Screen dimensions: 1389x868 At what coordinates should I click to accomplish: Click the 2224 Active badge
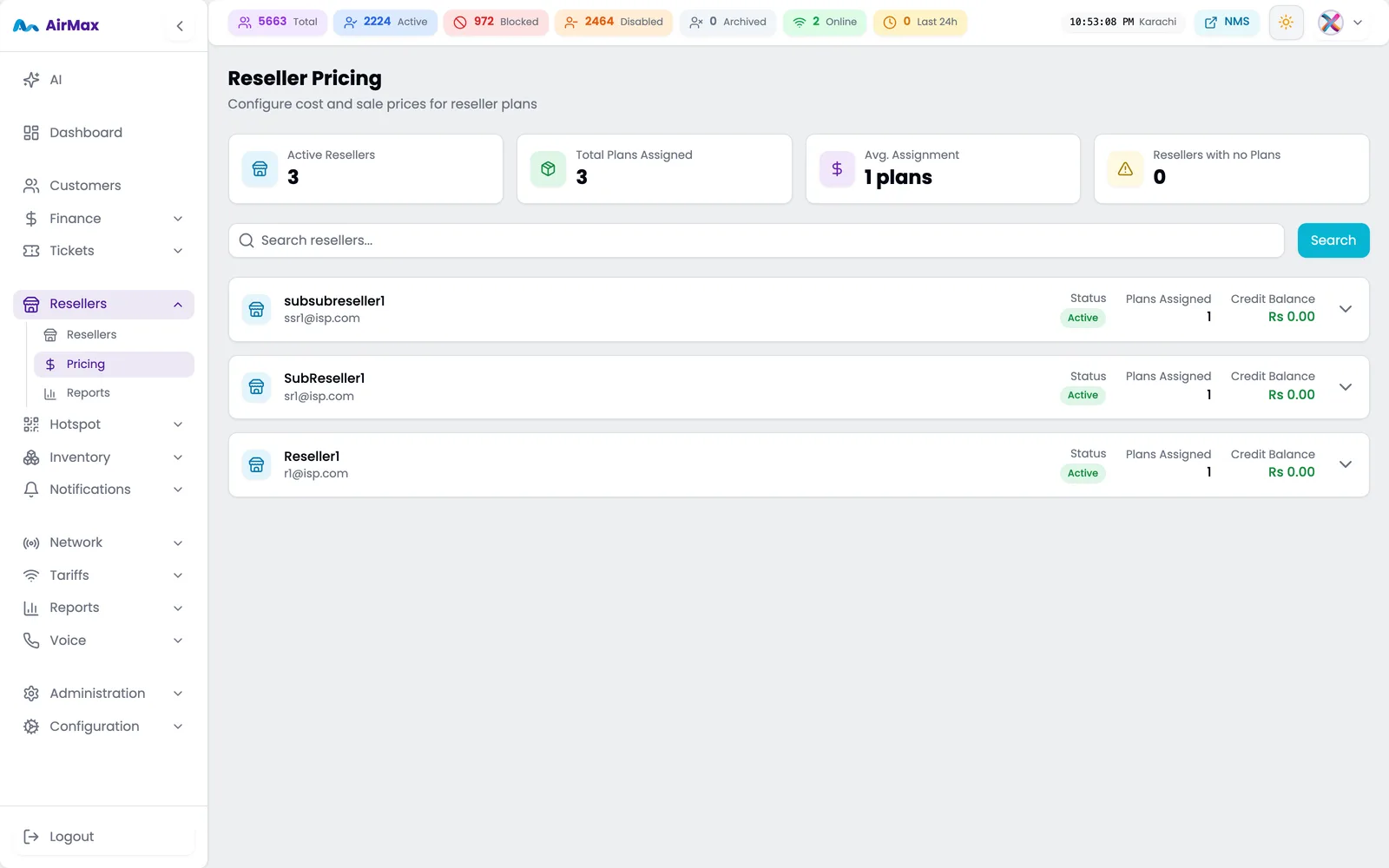coord(385,22)
